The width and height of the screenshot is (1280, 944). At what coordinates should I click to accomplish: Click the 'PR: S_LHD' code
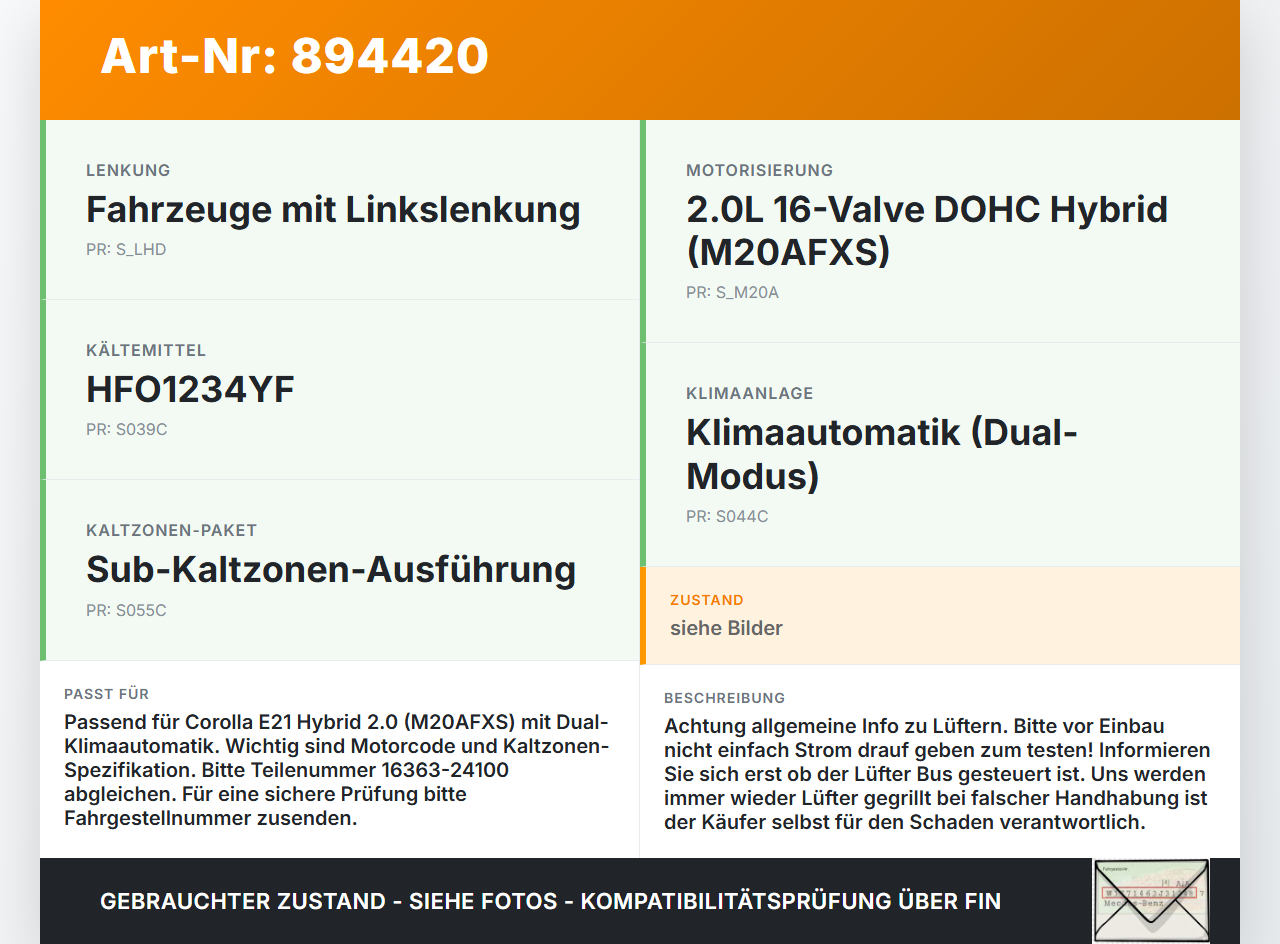[x=126, y=250]
